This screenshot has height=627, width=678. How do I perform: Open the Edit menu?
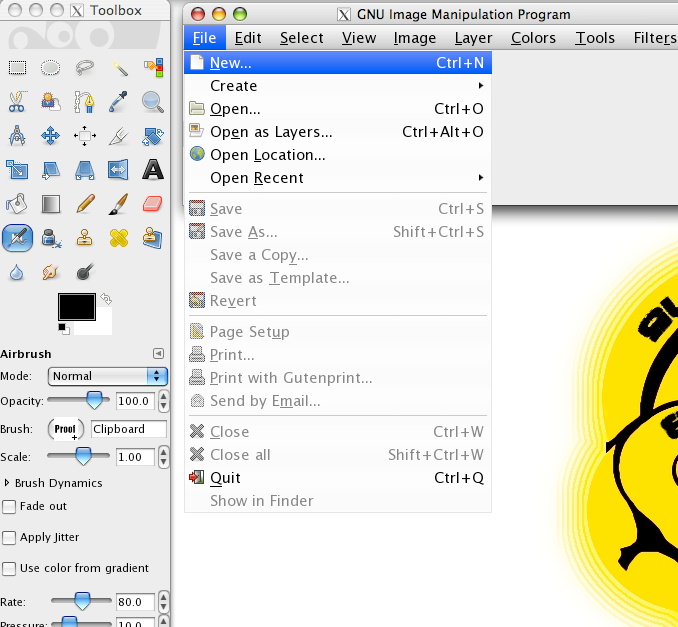point(248,38)
